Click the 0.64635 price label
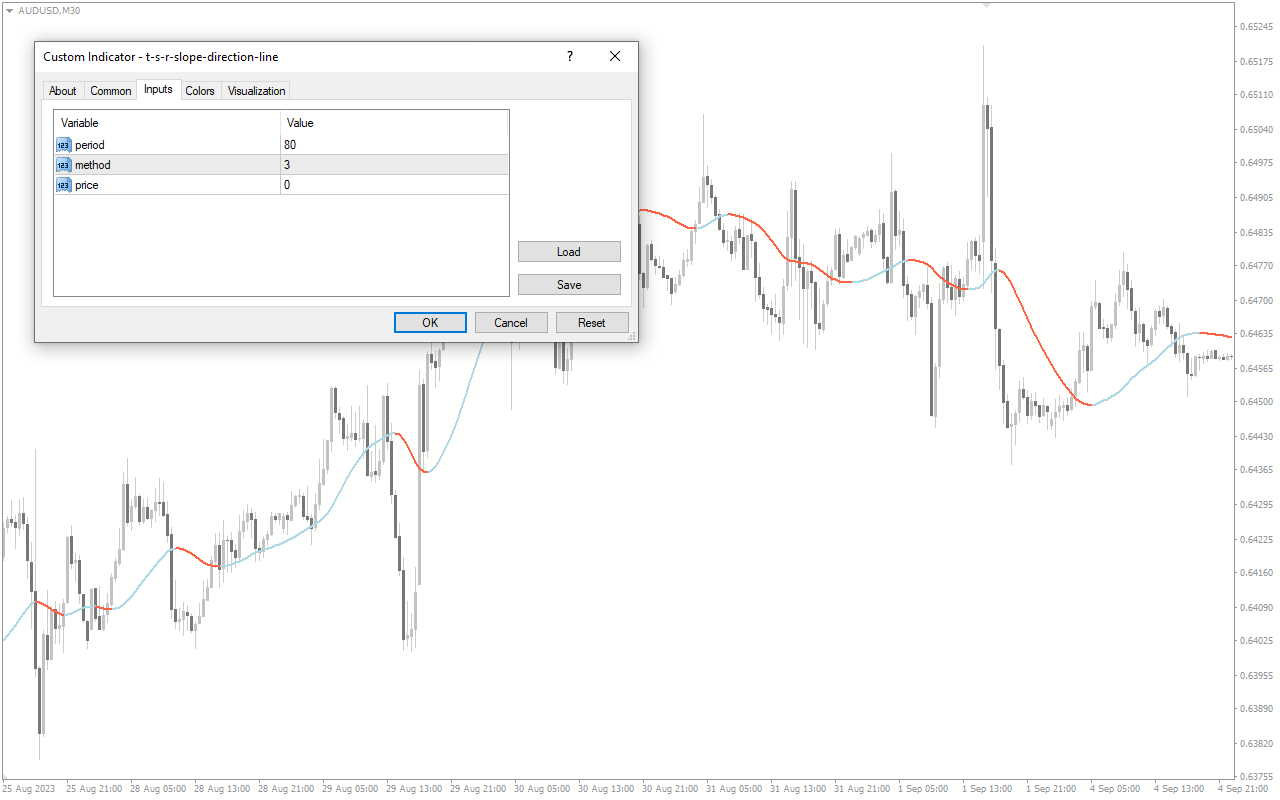1280x800 pixels. click(1256, 334)
